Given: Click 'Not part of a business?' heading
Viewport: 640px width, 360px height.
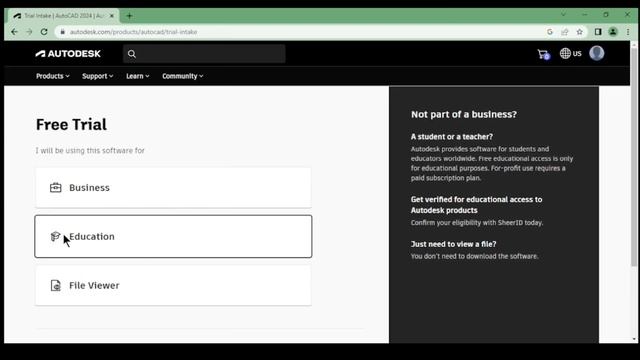Looking at the screenshot, I should (x=464, y=114).
